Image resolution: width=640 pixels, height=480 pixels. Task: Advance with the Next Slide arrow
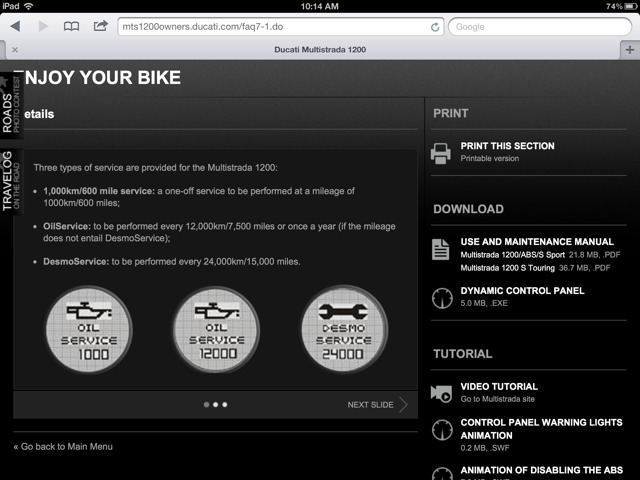pyautogui.click(x=403, y=405)
